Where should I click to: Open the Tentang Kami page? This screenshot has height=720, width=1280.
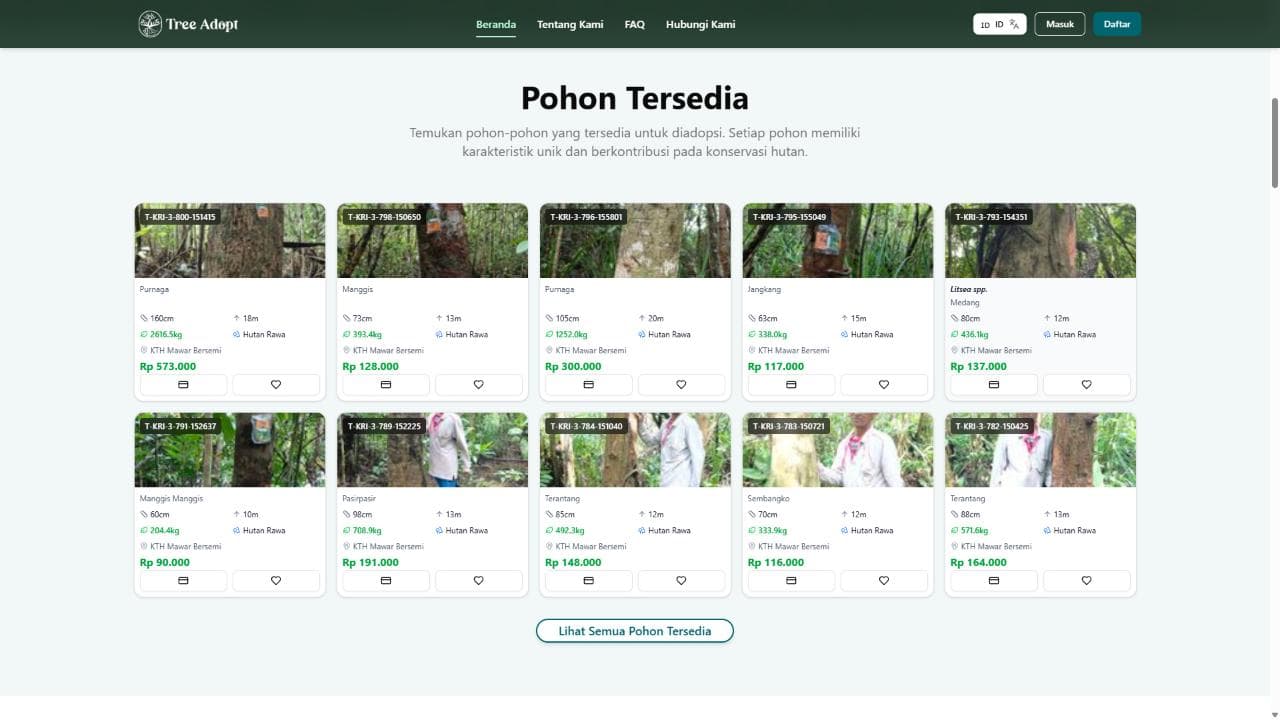tap(570, 24)
